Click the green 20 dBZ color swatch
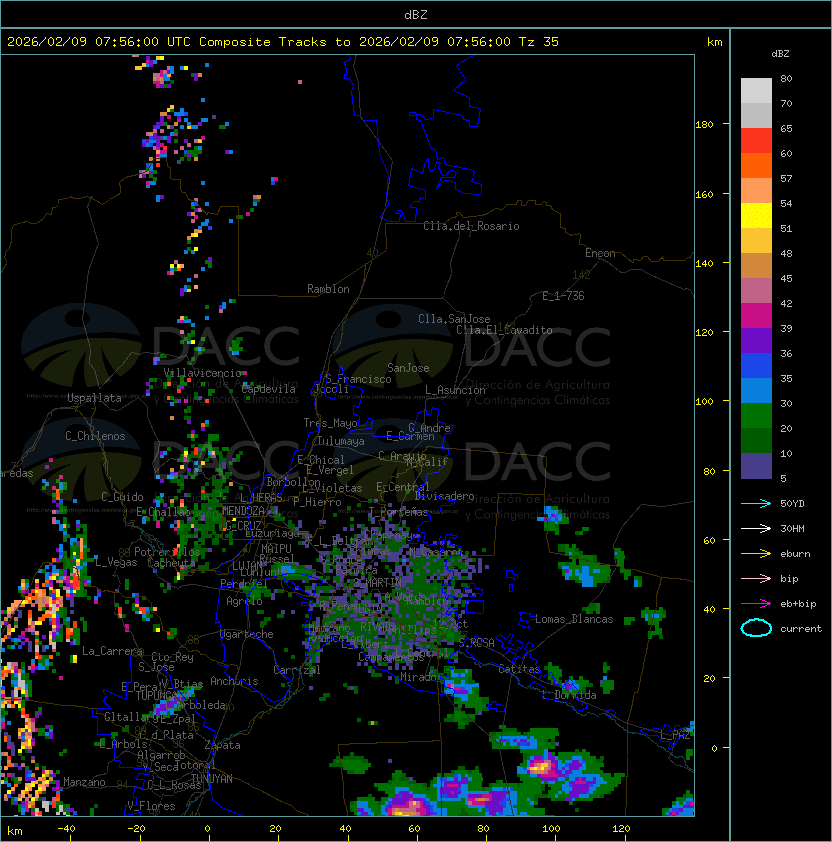The image size is (832, 842). click(x=756, y=416)
